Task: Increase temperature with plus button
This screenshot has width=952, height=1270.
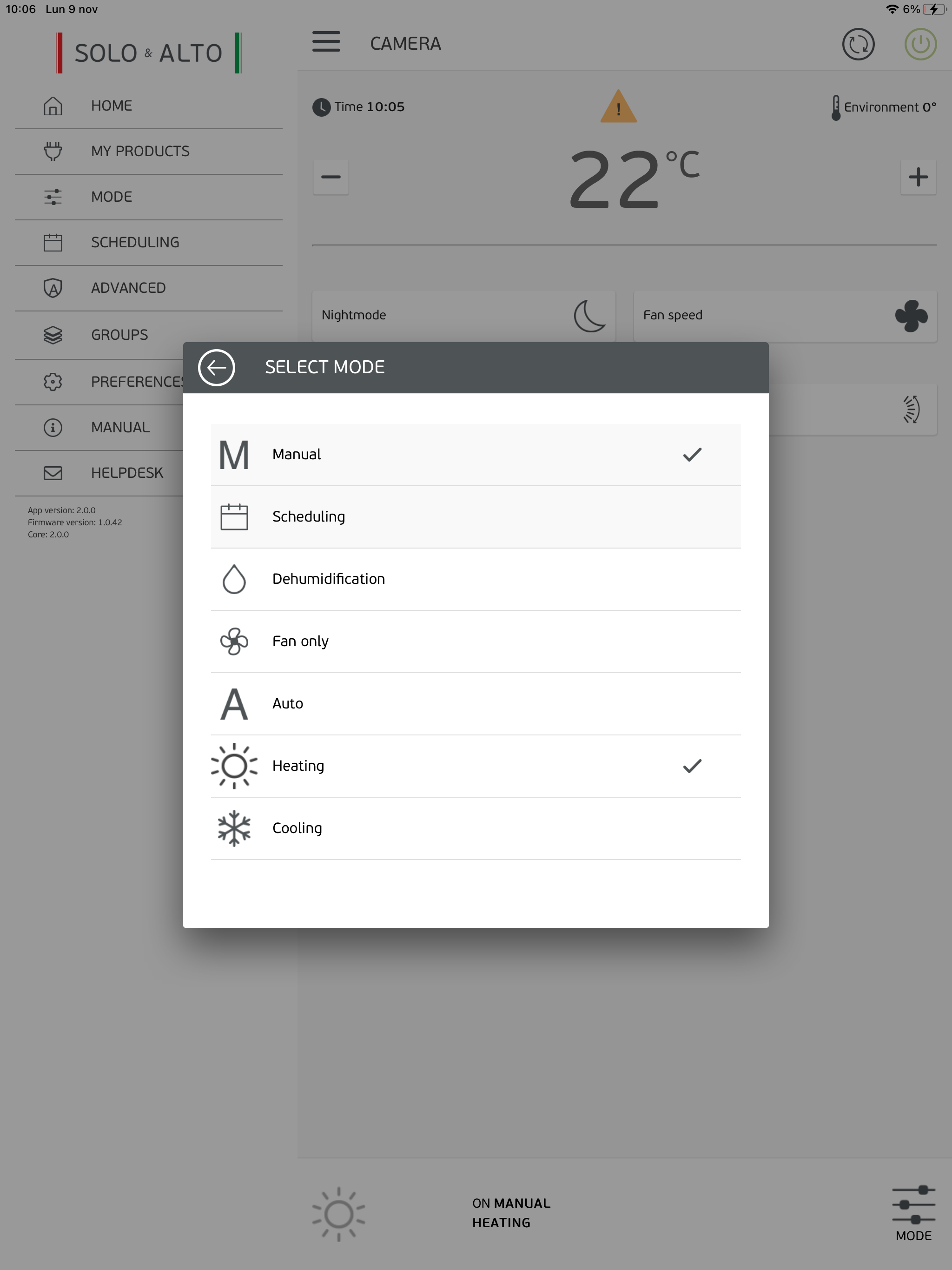Action: point(918,177)
